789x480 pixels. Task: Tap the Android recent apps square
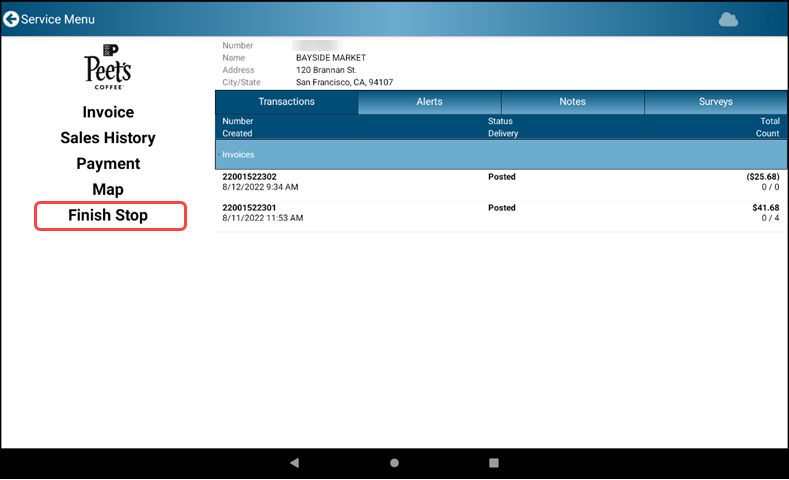tap(494, 462)
